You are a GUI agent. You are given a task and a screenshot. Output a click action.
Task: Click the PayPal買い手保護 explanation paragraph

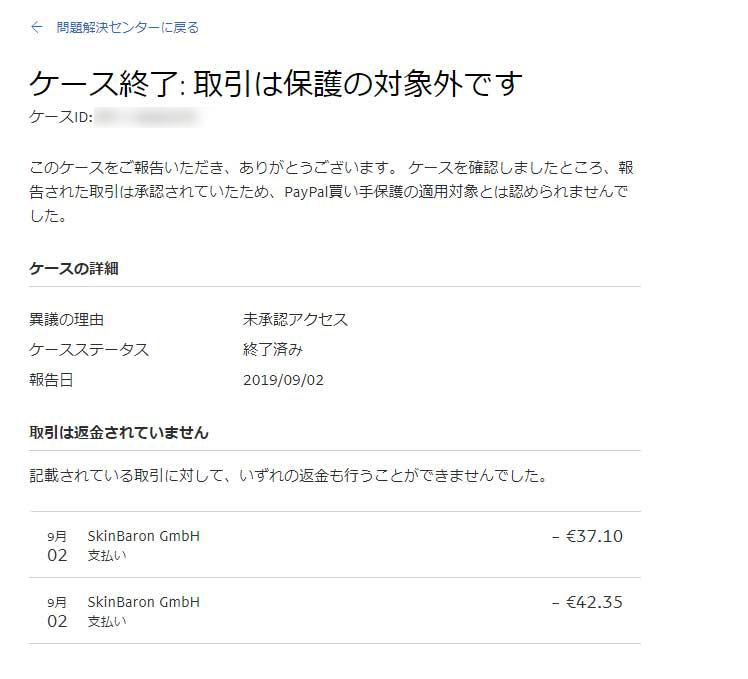331,191
